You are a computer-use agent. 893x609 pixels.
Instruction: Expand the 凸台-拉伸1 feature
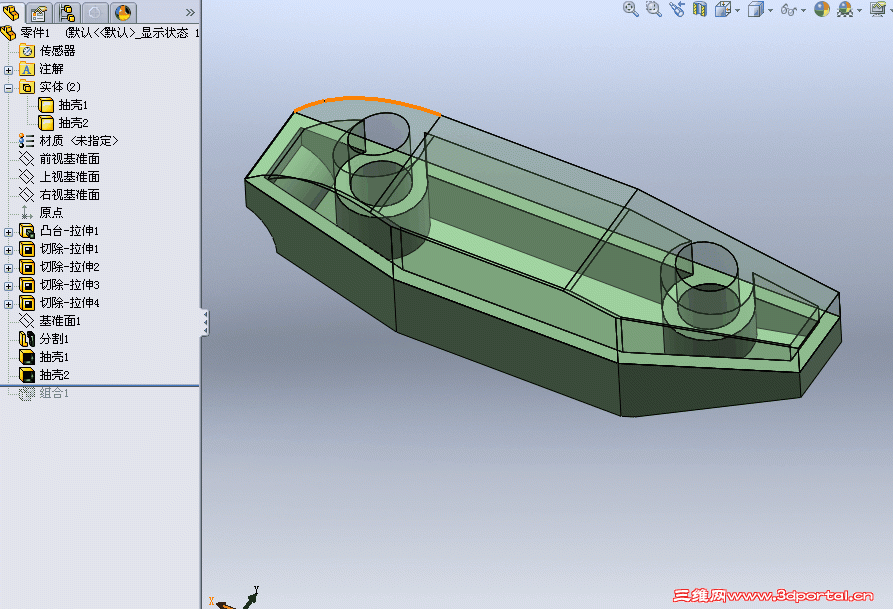pos(9,232)
